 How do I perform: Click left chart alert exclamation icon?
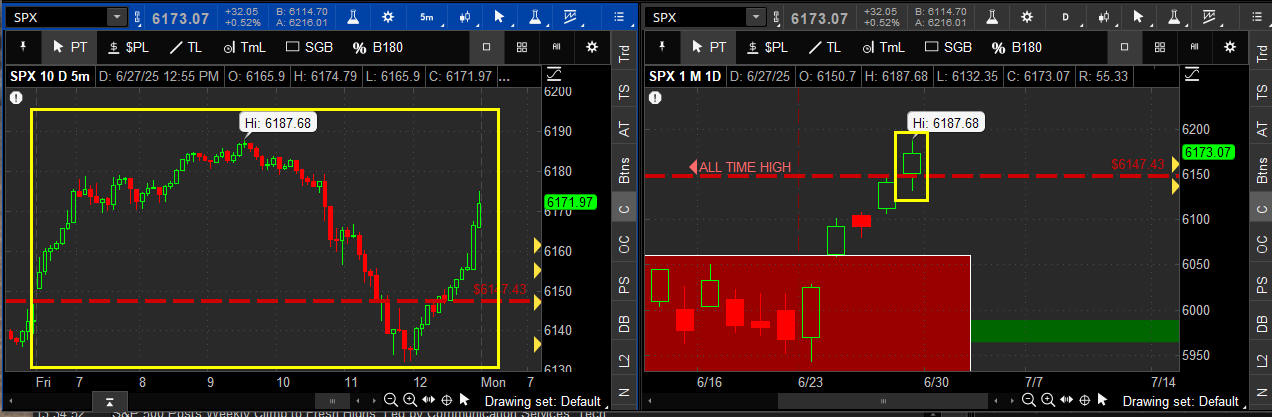click(16, 97)
